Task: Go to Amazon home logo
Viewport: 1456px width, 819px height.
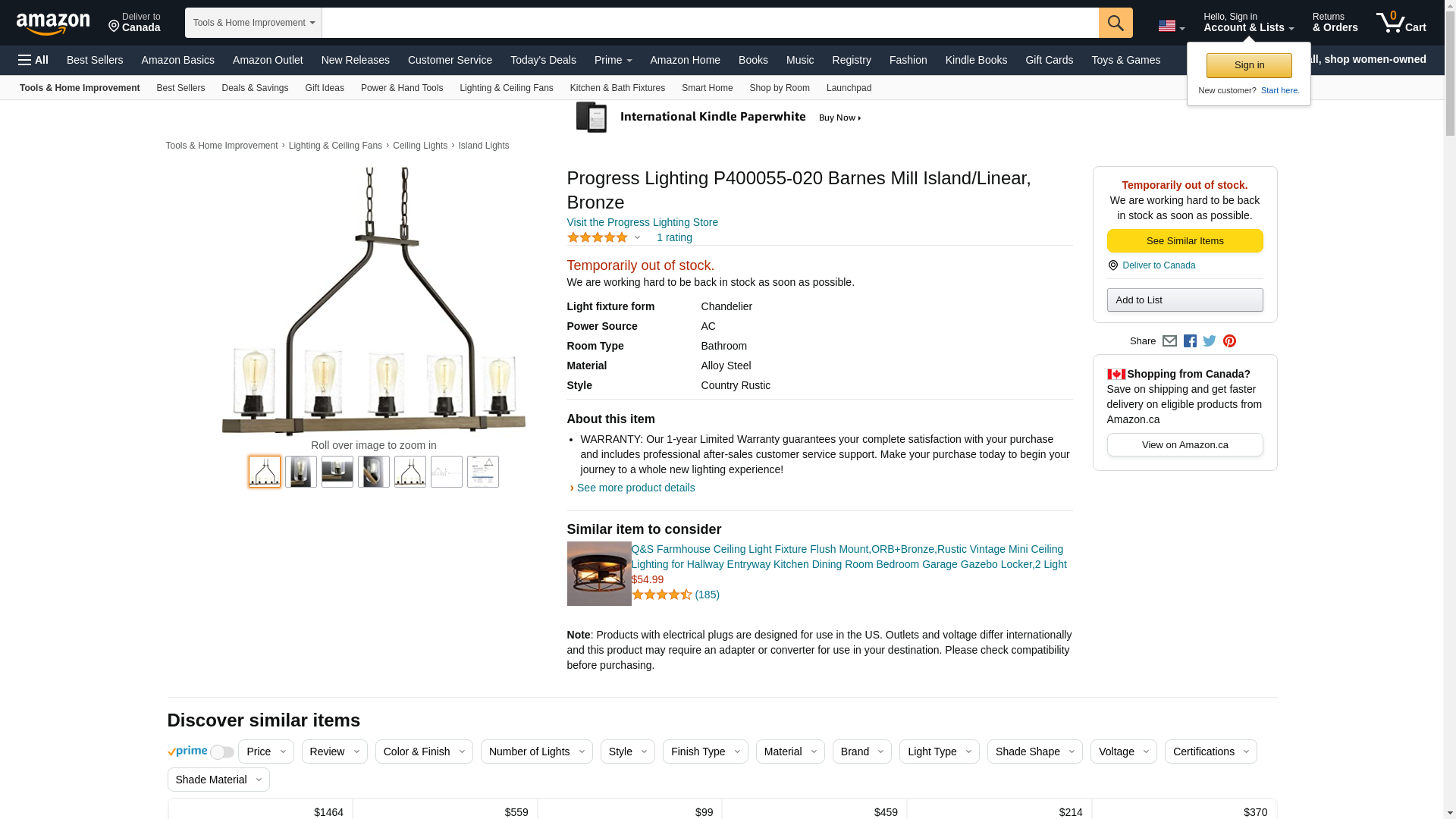Action: (53, 24)
